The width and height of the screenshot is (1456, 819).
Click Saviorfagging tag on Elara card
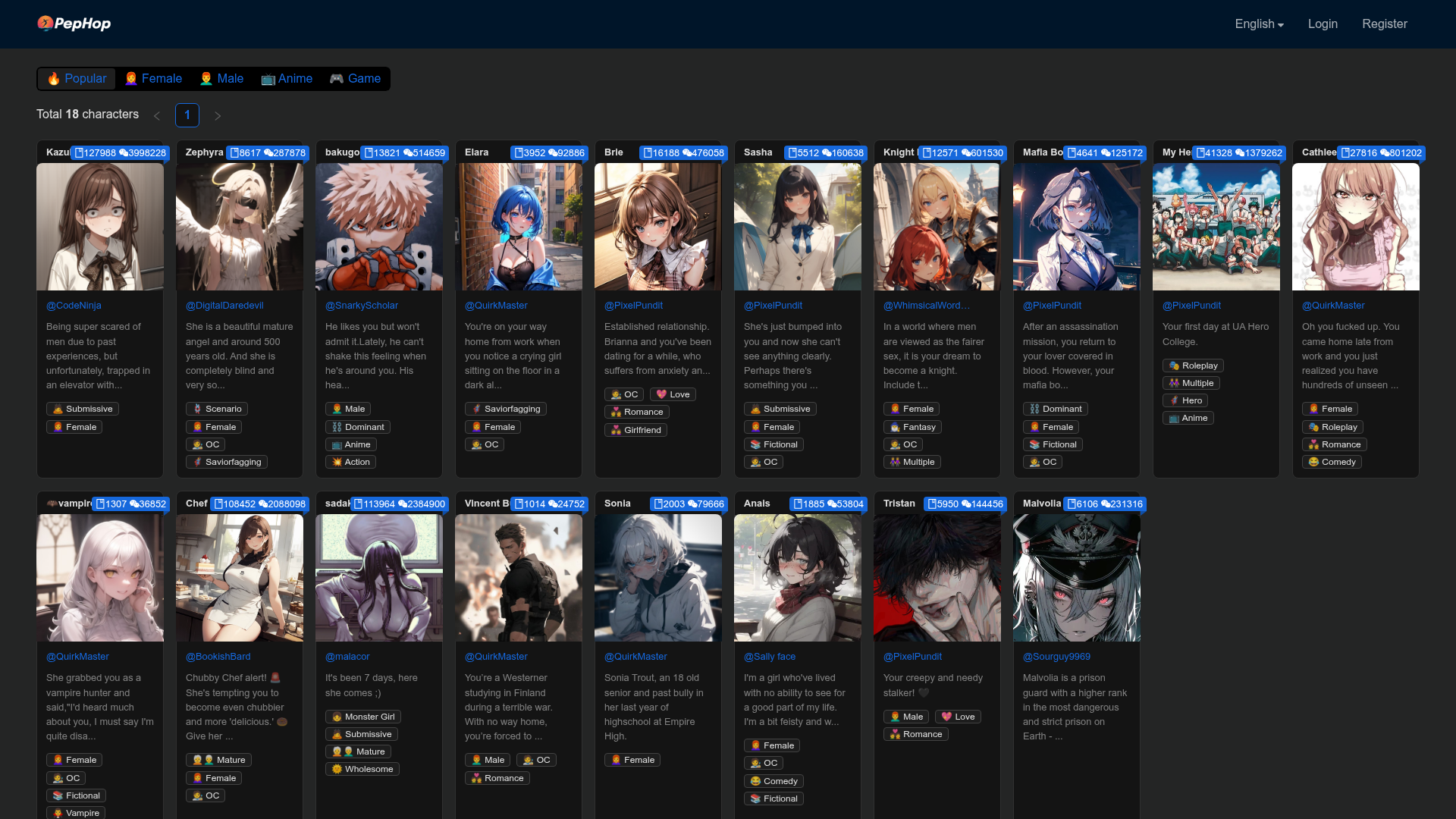[x=506, y=409]
